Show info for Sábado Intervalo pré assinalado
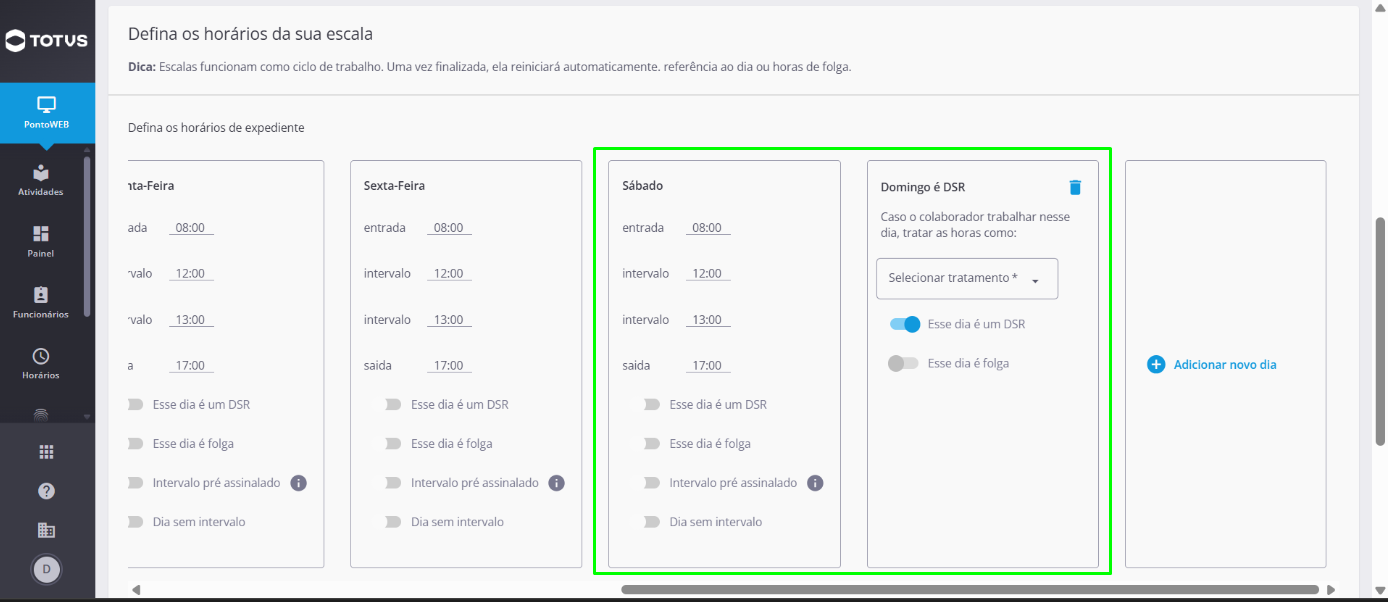Viewport: 1390px width, 602px height. (x=815, y=483)
